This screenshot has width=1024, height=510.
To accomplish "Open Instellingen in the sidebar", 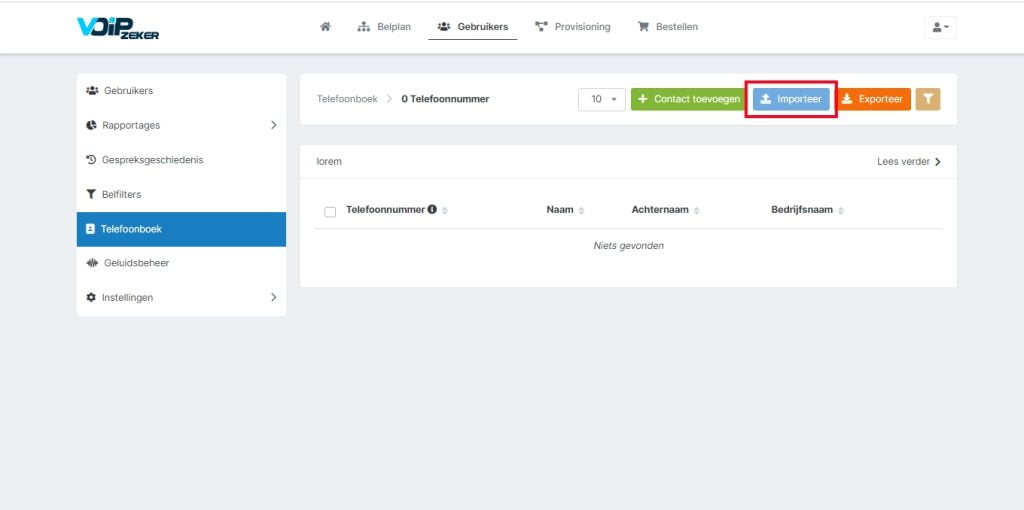I will pyautogui.click(x=181, y=298).
